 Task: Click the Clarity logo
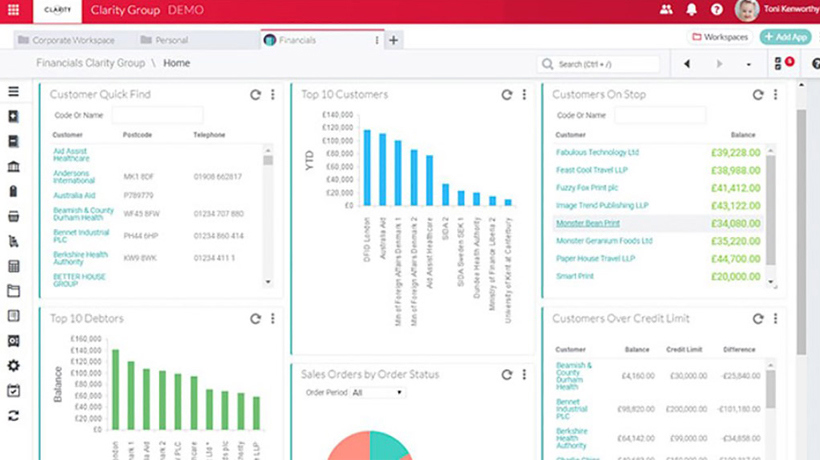point(58,10)
